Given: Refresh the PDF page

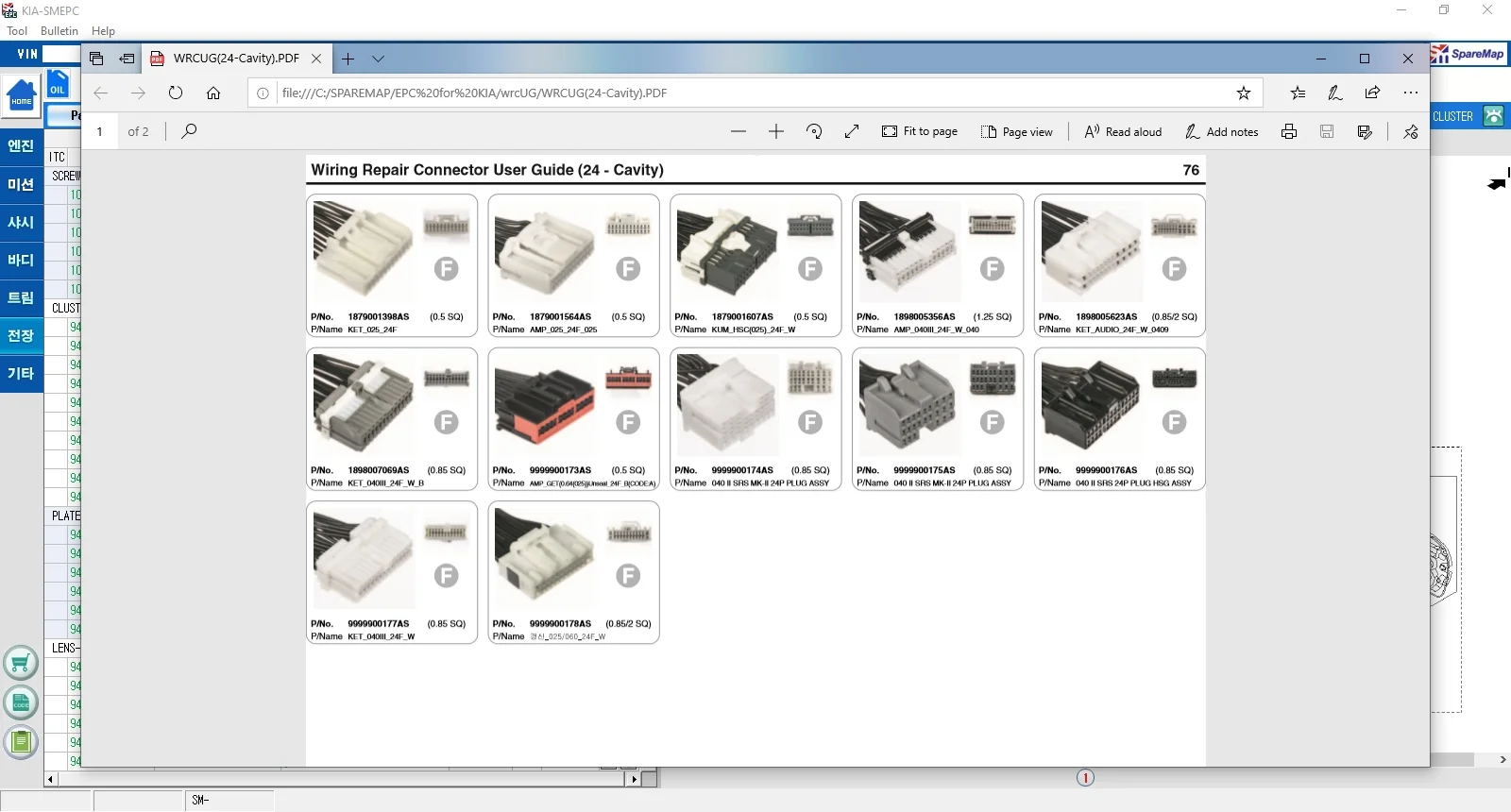Looking at the screenshot, I should coord(176,93).
